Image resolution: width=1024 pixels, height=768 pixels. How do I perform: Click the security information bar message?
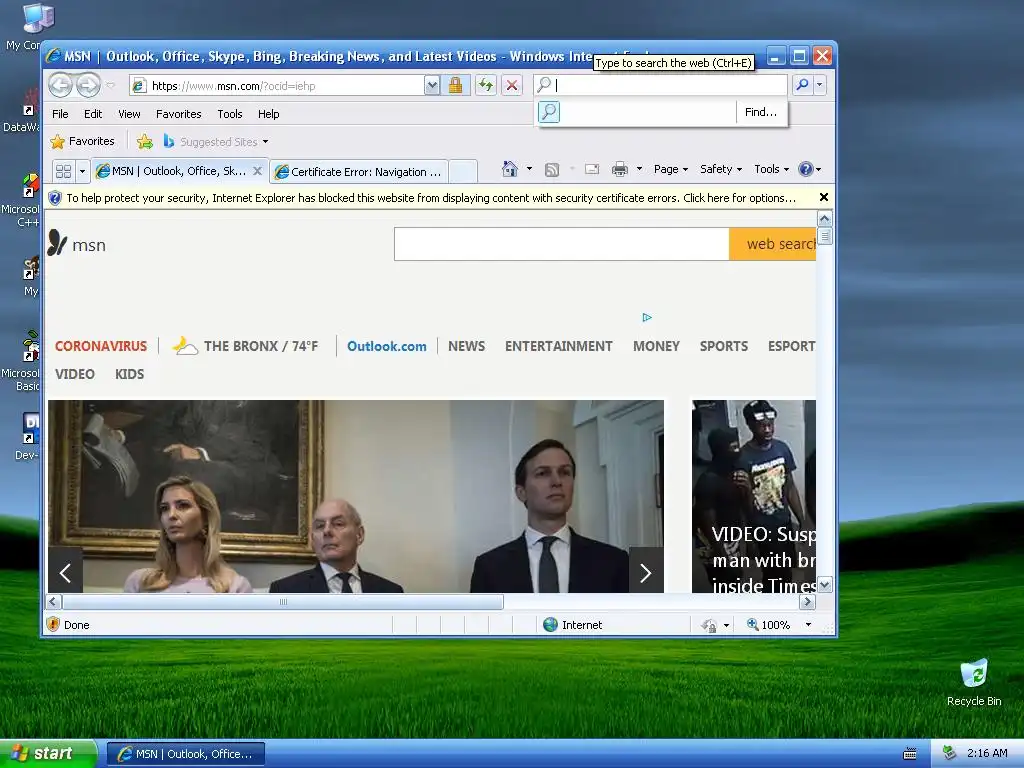tap(431, 198)
